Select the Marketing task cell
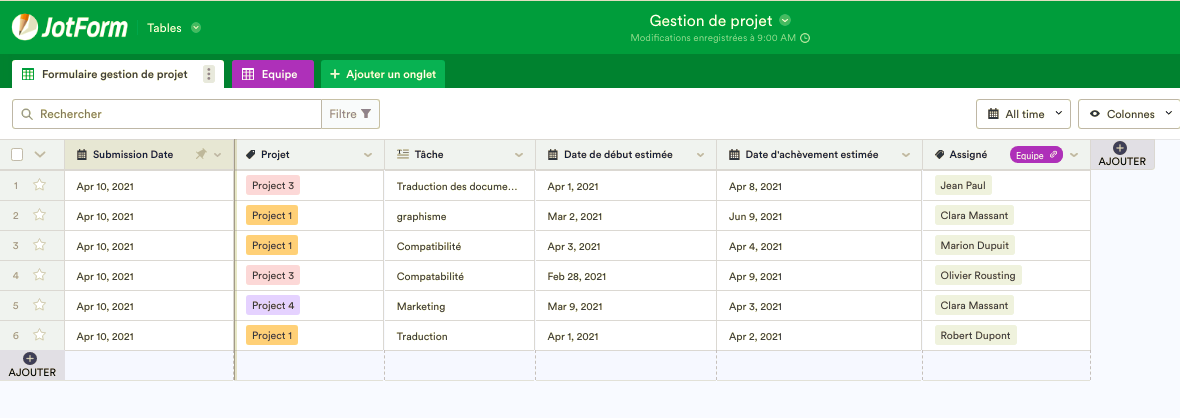1180x418 pixels. (x=460, y=306)
